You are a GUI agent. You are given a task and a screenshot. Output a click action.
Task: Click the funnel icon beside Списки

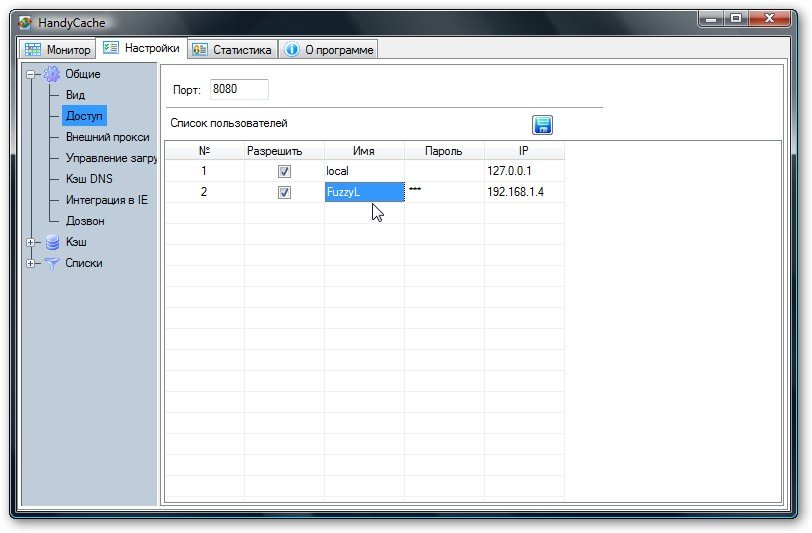[x=52, y=263]
